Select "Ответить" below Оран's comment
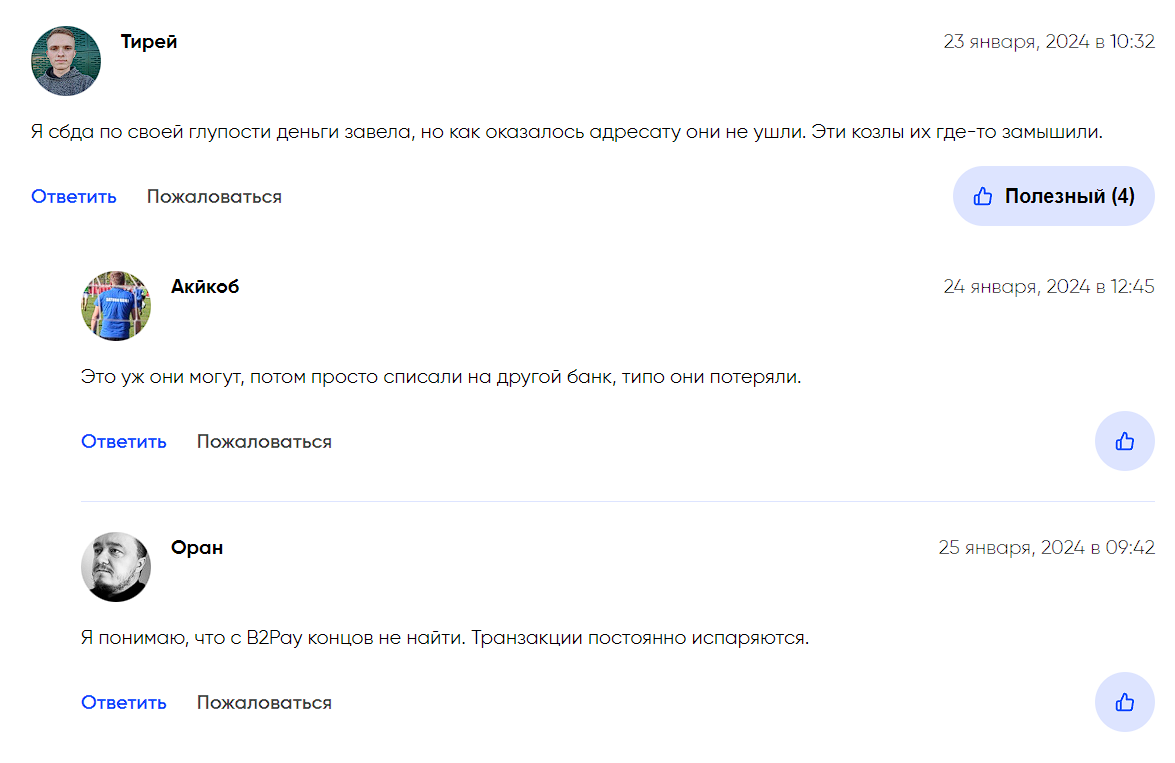The width and height of the screenshot is (1175, 763). click(x=124, y=703)
